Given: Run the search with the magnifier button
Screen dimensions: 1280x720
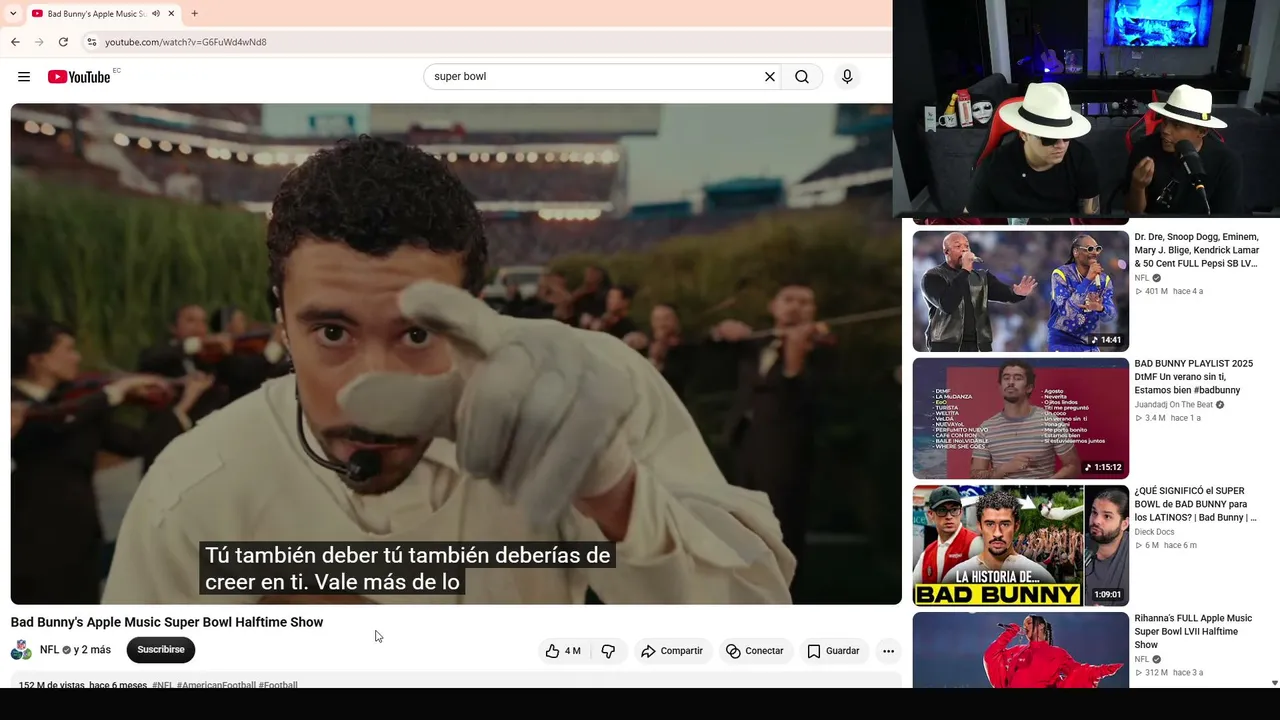Looking at the screenshot, I should 802,77.
